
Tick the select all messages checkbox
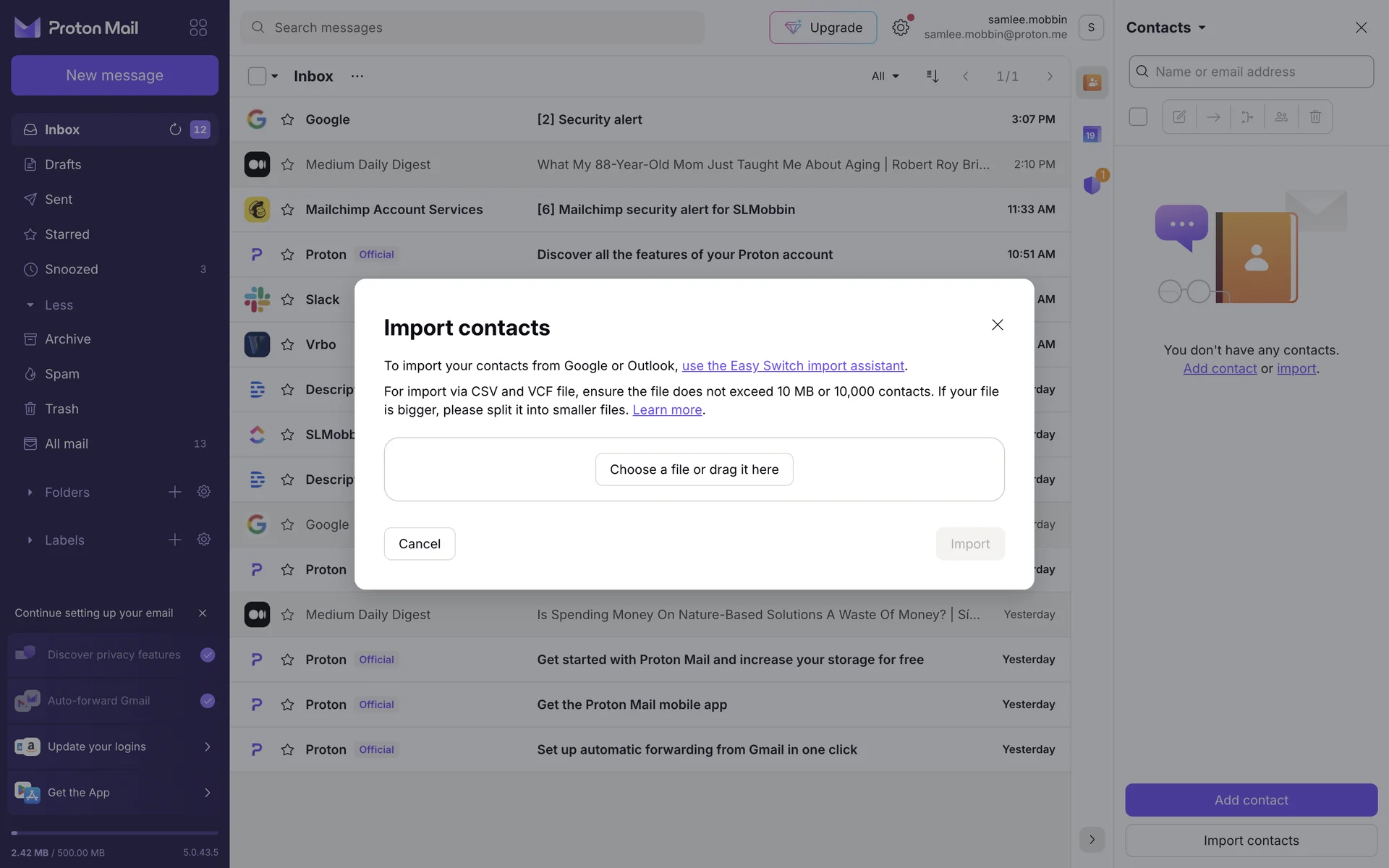coord(257,76)
